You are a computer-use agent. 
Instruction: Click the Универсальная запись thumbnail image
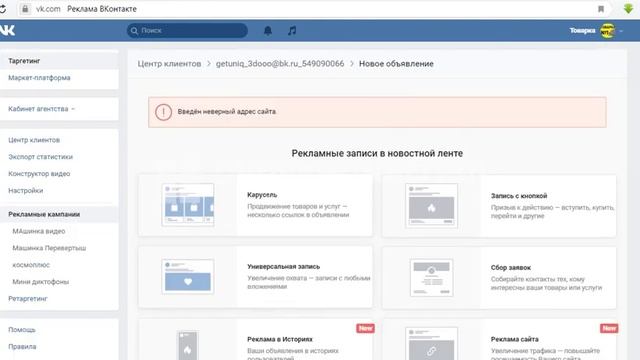(x=188, y=276)
